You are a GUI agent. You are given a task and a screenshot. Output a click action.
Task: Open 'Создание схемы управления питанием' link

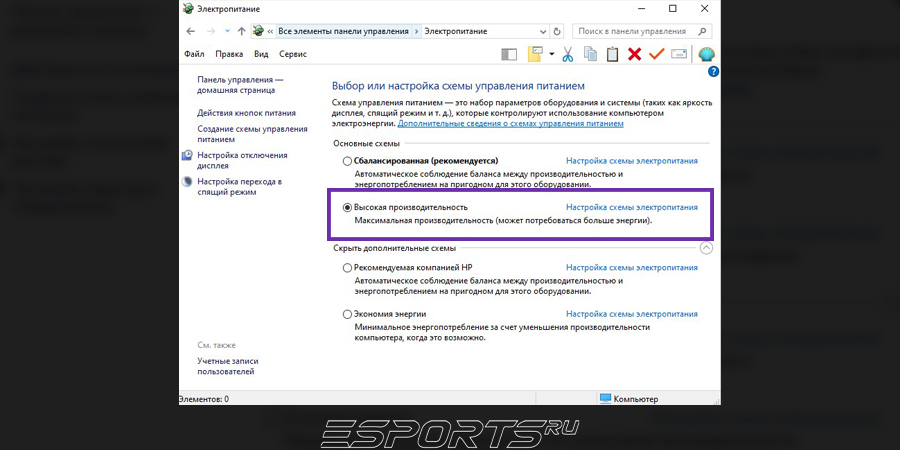click(x=252, y=134)
